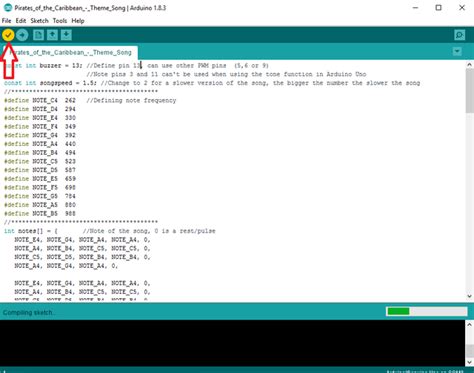The height and width of the screenshot is (373, 474).
Task: Click the window title 'Arduino 1.8.3'
Action: pyautogui.click(x=148, y=7)
